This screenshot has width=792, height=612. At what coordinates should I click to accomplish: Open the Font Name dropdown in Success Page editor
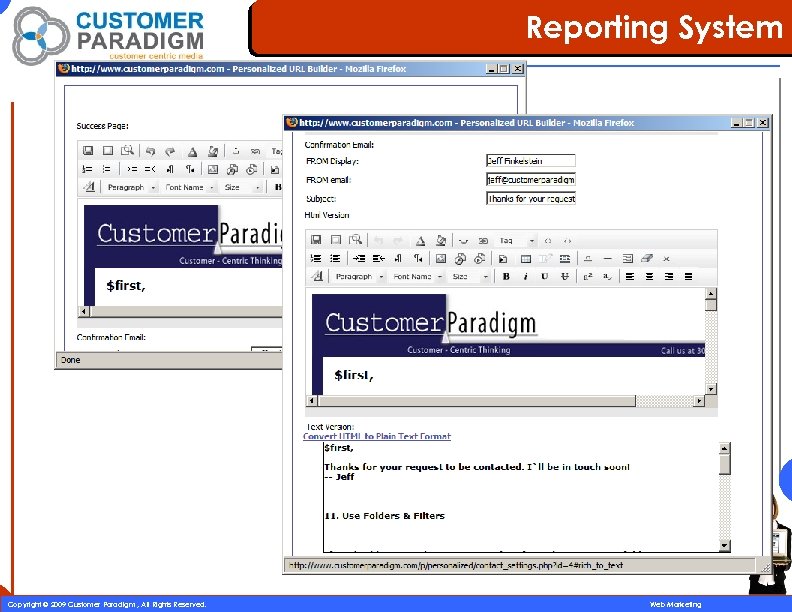(189, 187)
